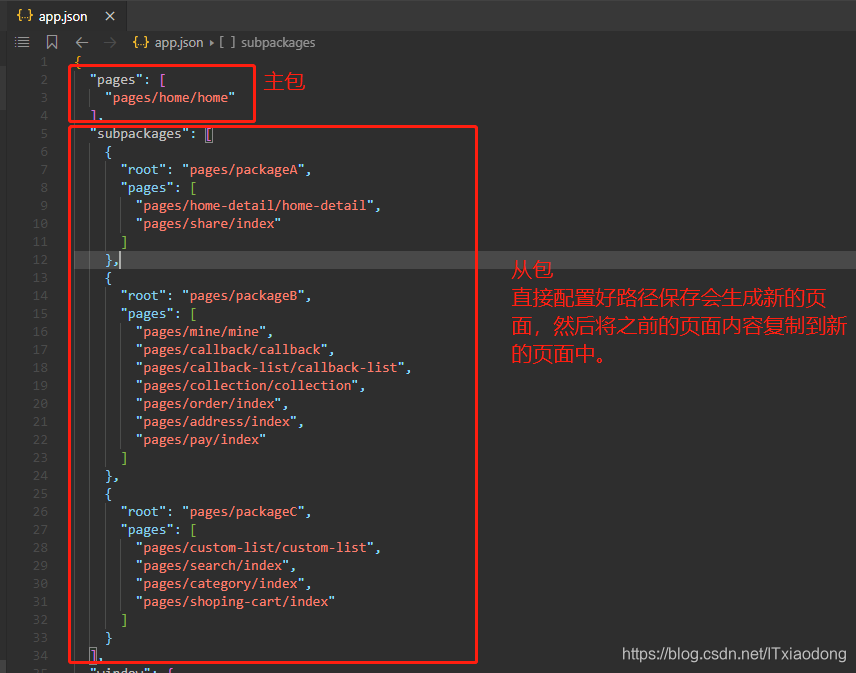
Task: Click the fold gutter beside line 5
Action: click(62, 133)
